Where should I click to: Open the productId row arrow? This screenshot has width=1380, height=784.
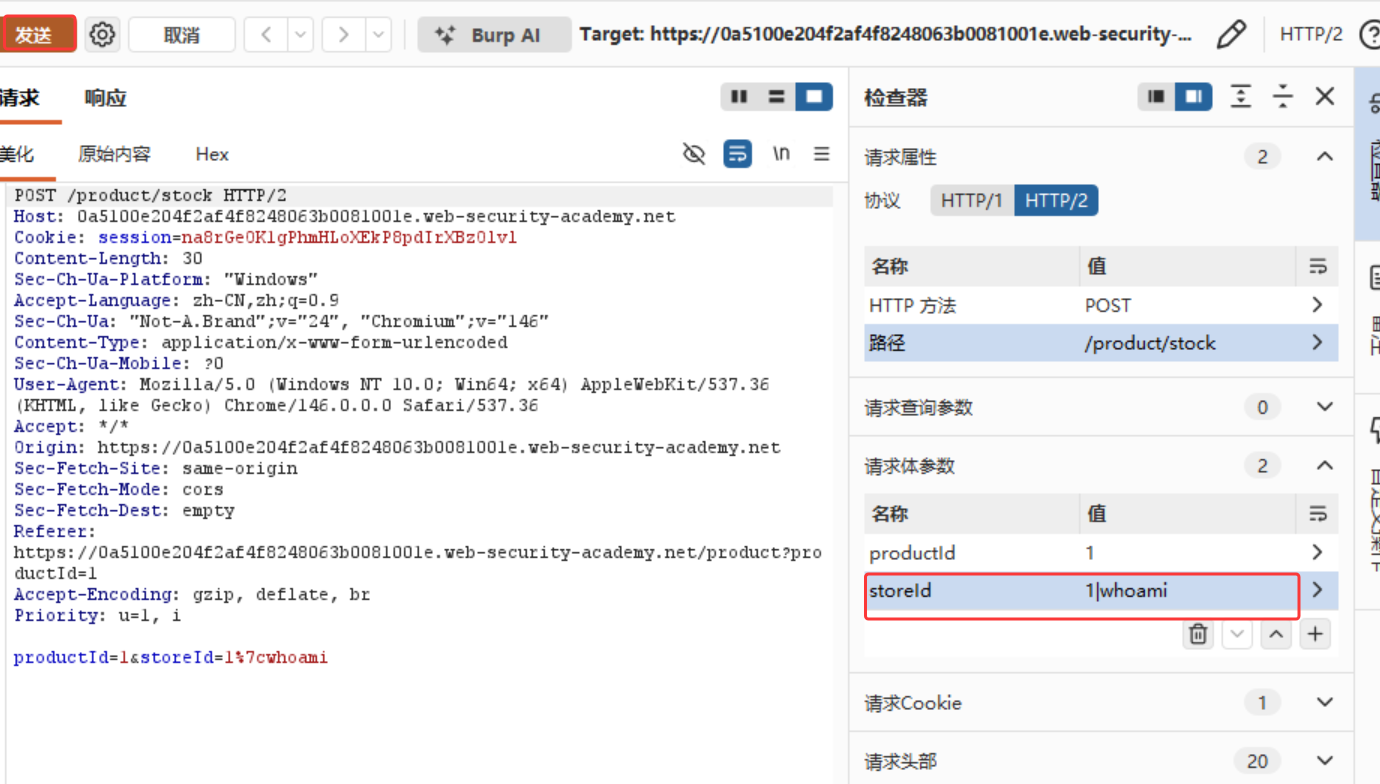point(1317,552)
